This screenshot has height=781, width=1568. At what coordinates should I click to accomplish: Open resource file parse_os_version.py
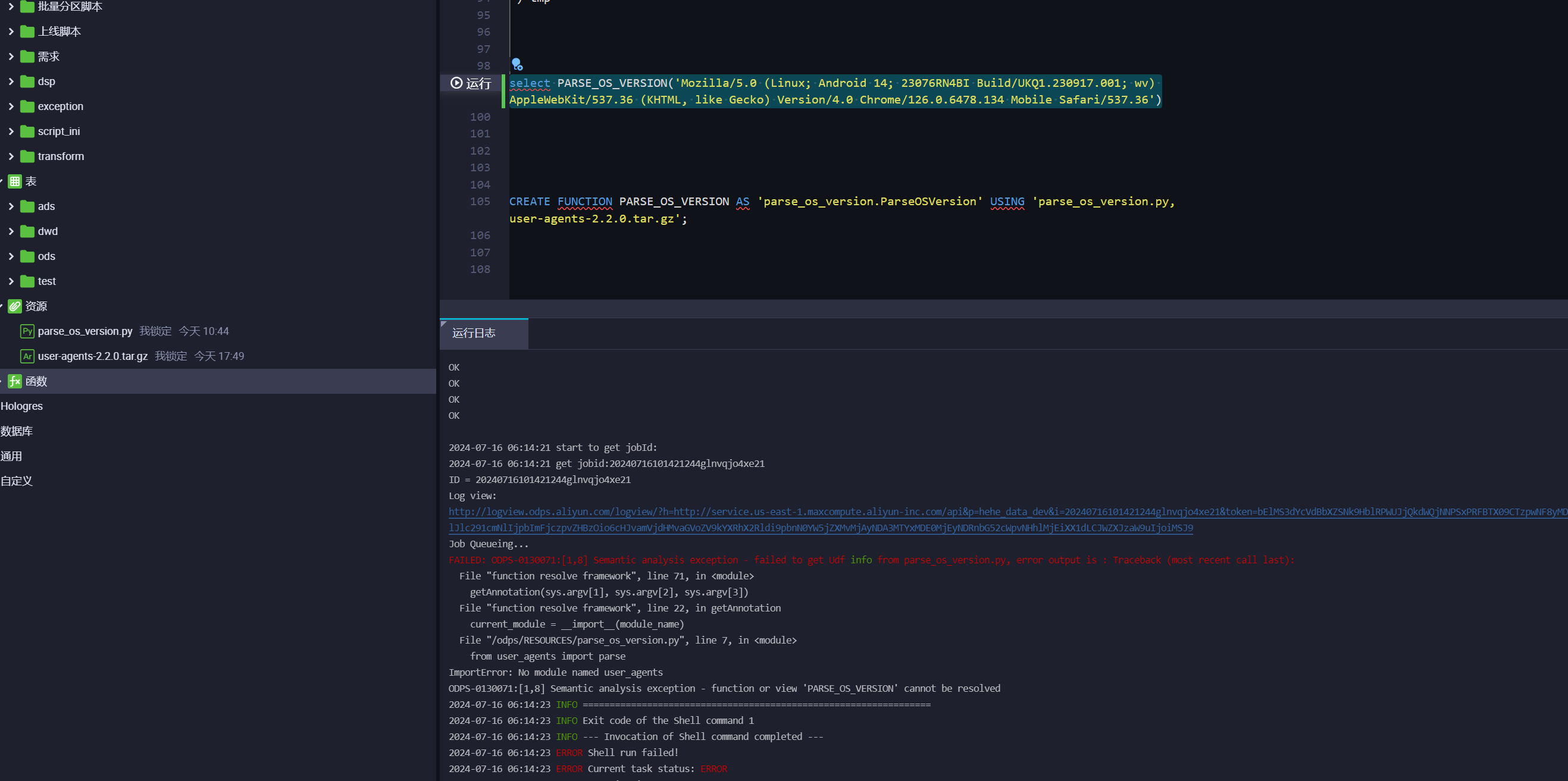coord(85,331)
